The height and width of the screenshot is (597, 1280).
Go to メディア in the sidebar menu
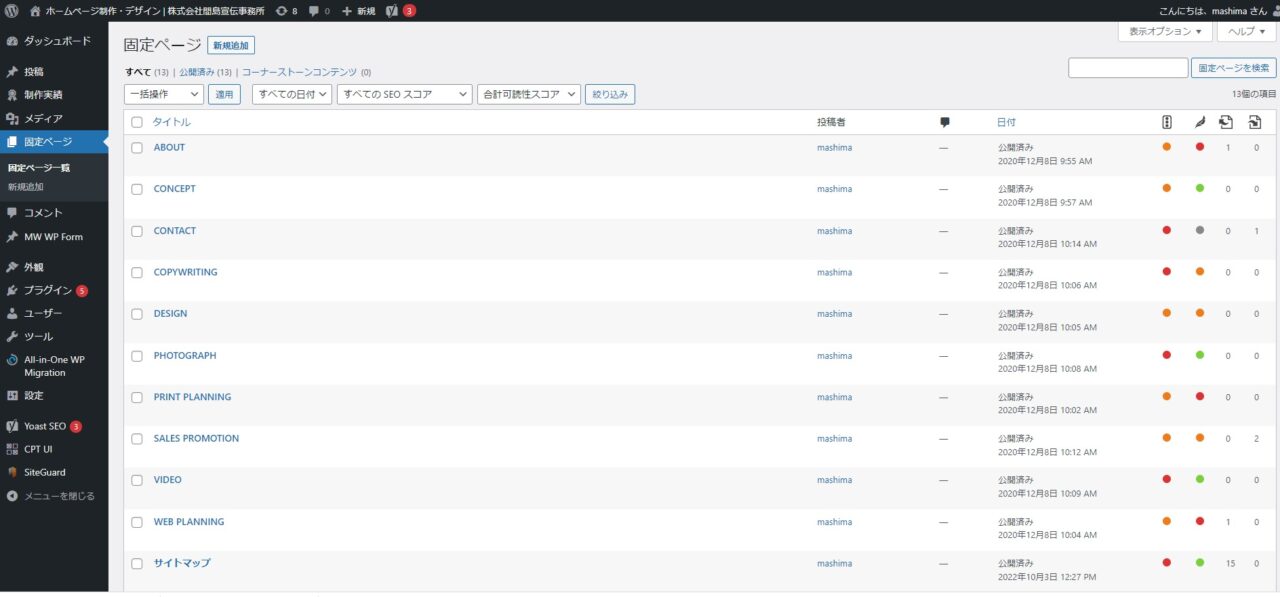coord(43,119)
